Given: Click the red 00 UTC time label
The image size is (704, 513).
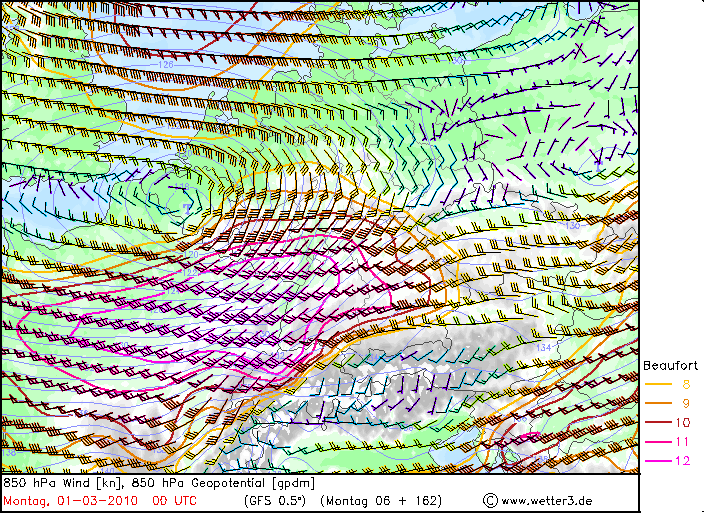Looking at the screenshot, I should 173,500.
